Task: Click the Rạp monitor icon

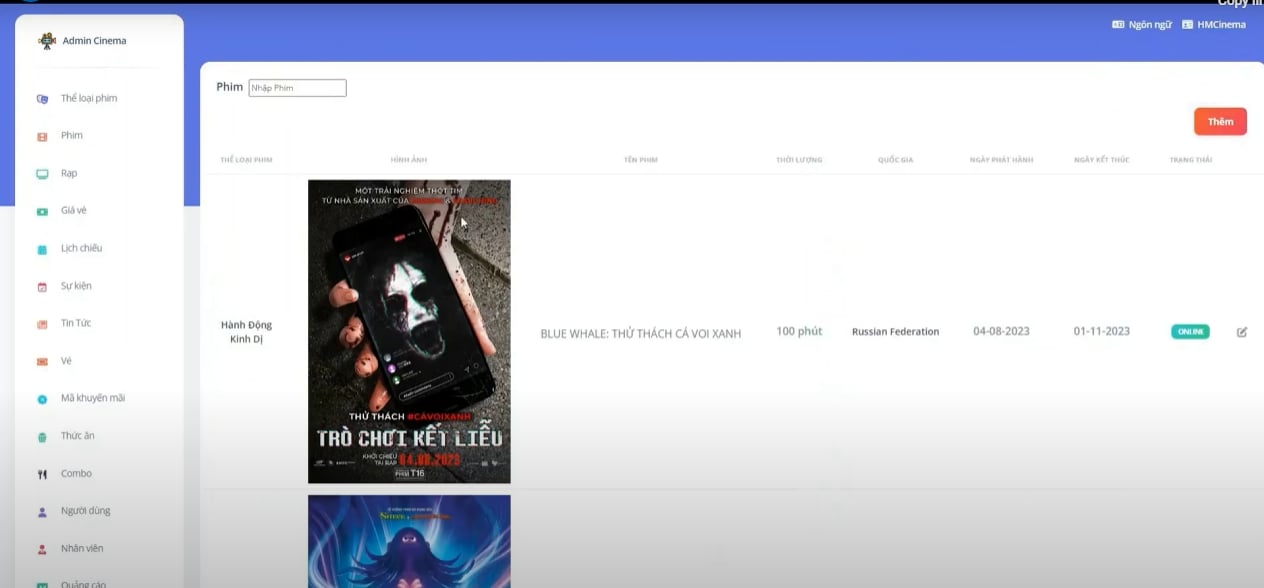Action: pyautogui.click(x=42, y=174)
